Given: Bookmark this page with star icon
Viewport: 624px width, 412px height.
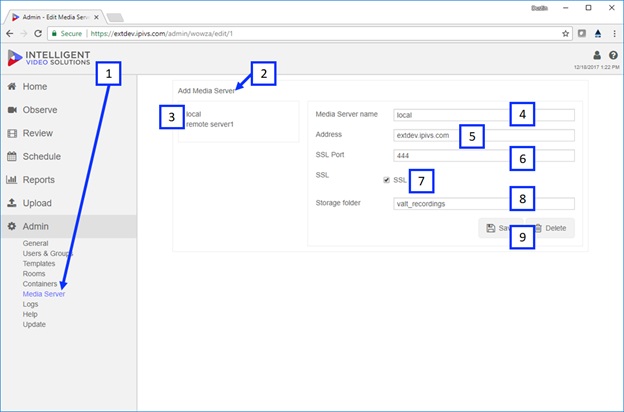Looking at the screenshot, I should tap(566, 34).
